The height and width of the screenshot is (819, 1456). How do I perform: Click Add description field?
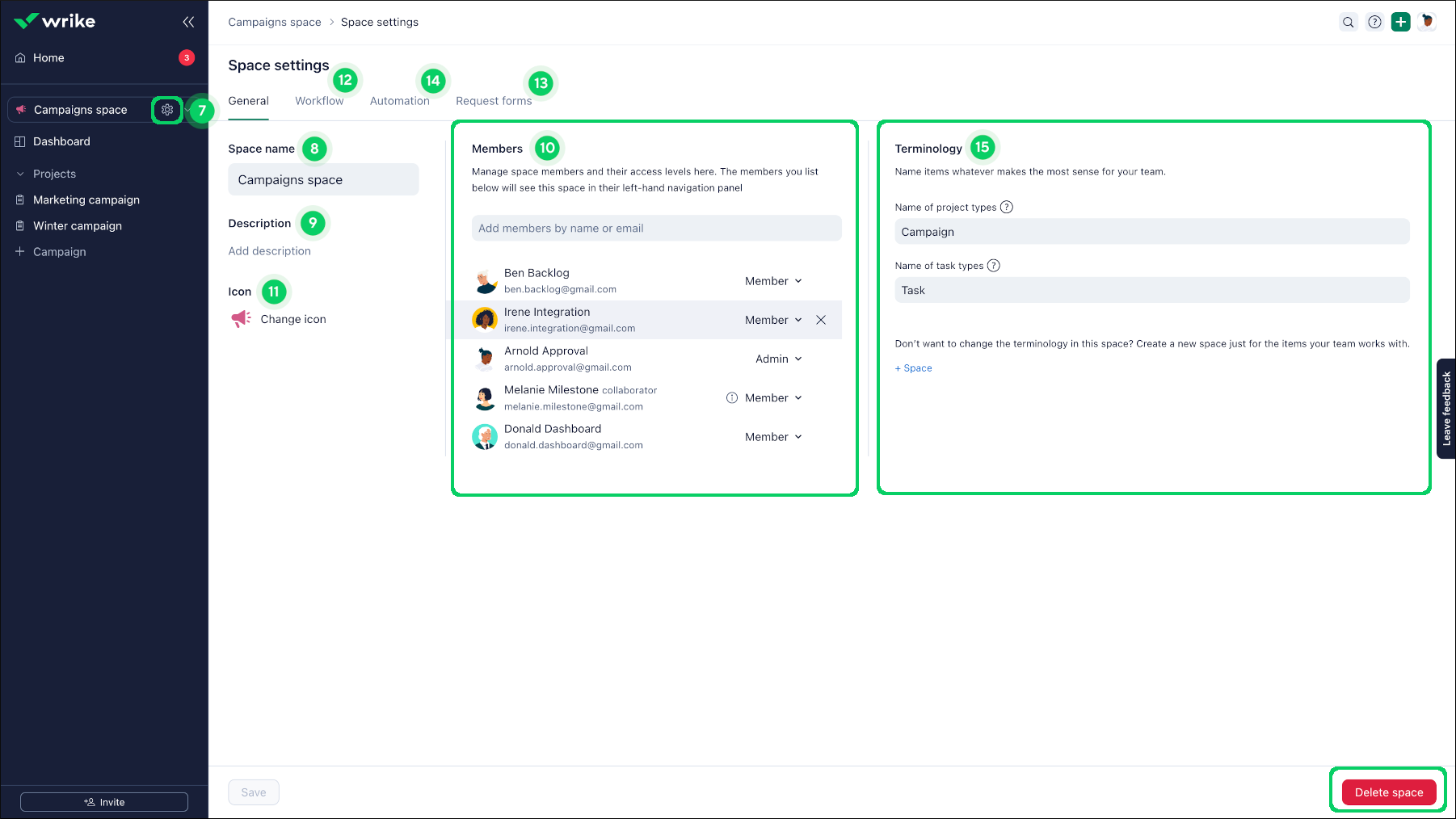(x=269, y=251)
